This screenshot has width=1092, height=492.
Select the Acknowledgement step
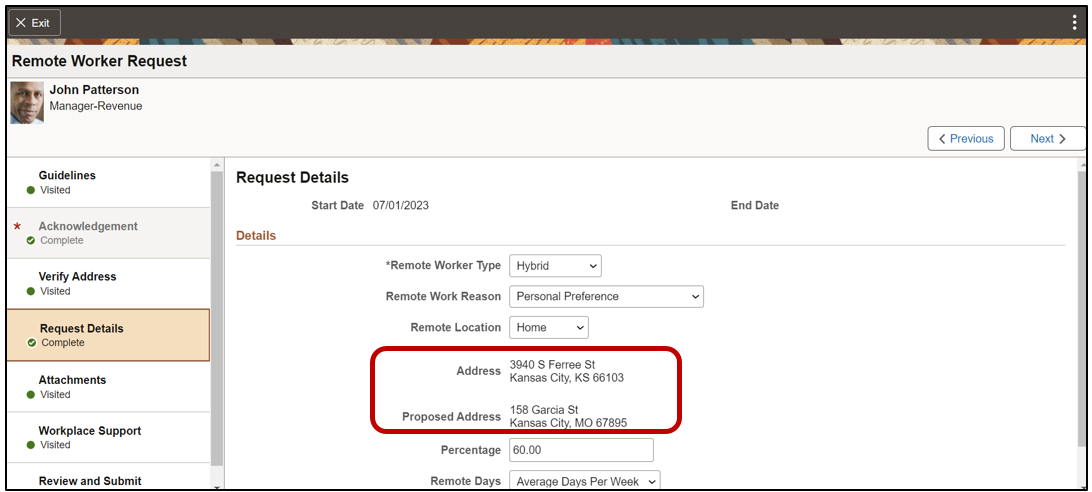tap(88, 227)
